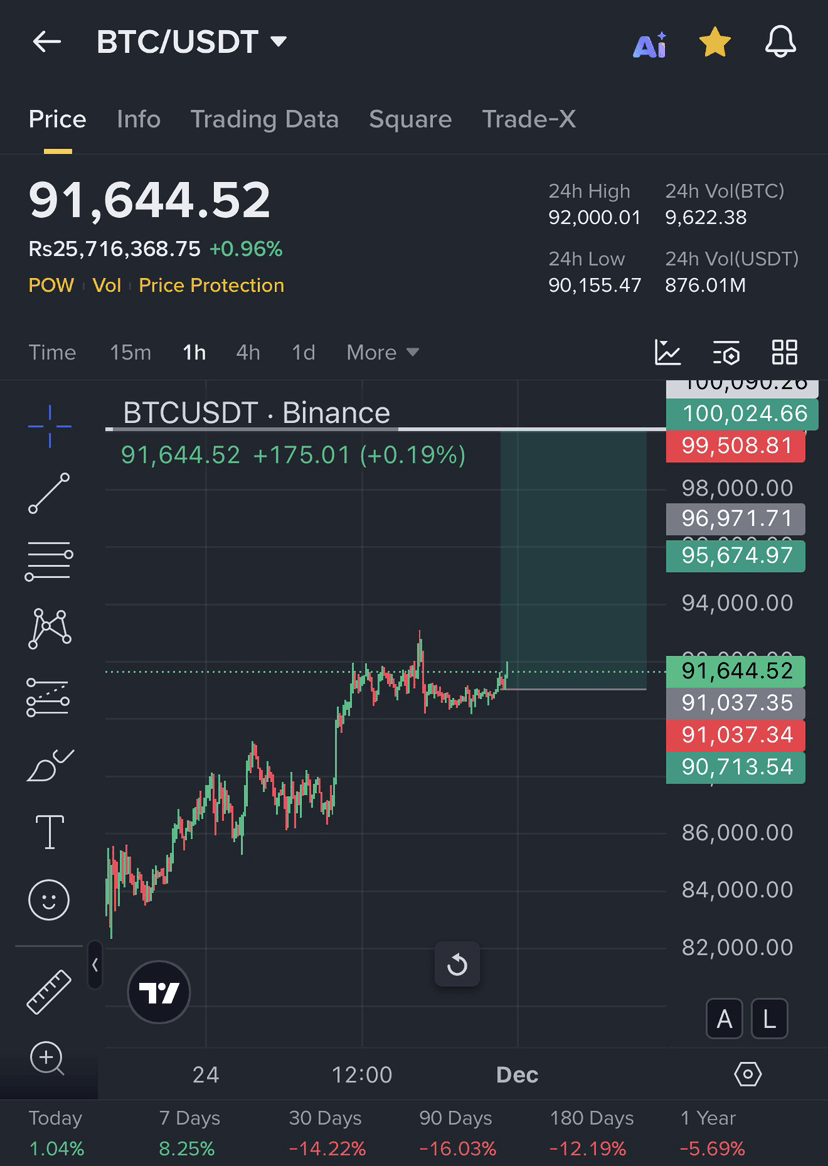Collapse the drawing toolbar with chevron
Viewport: 828px width, 1166px height.
point(94,965)
